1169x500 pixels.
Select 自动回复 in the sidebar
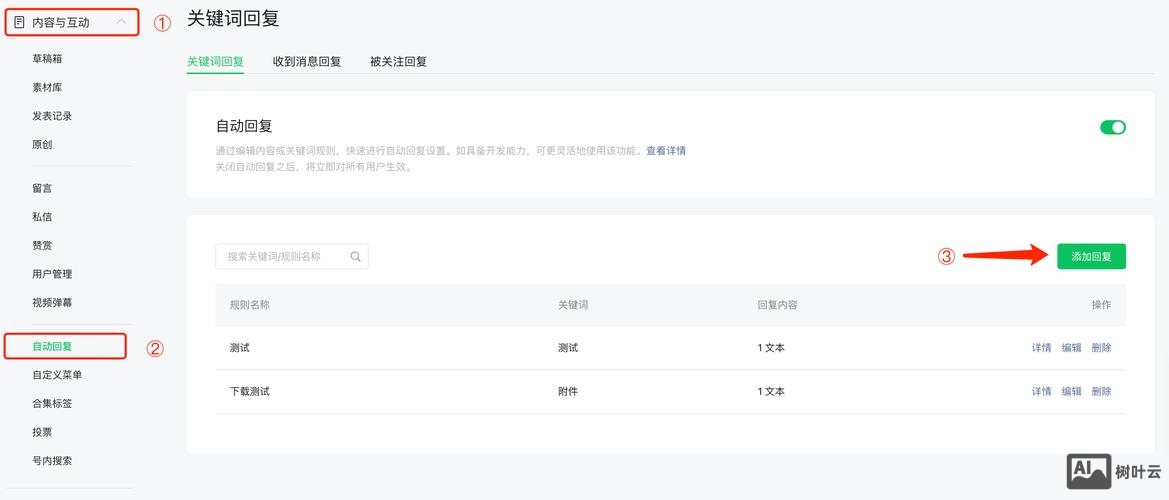pyautogui.click(x=52, y=346)
